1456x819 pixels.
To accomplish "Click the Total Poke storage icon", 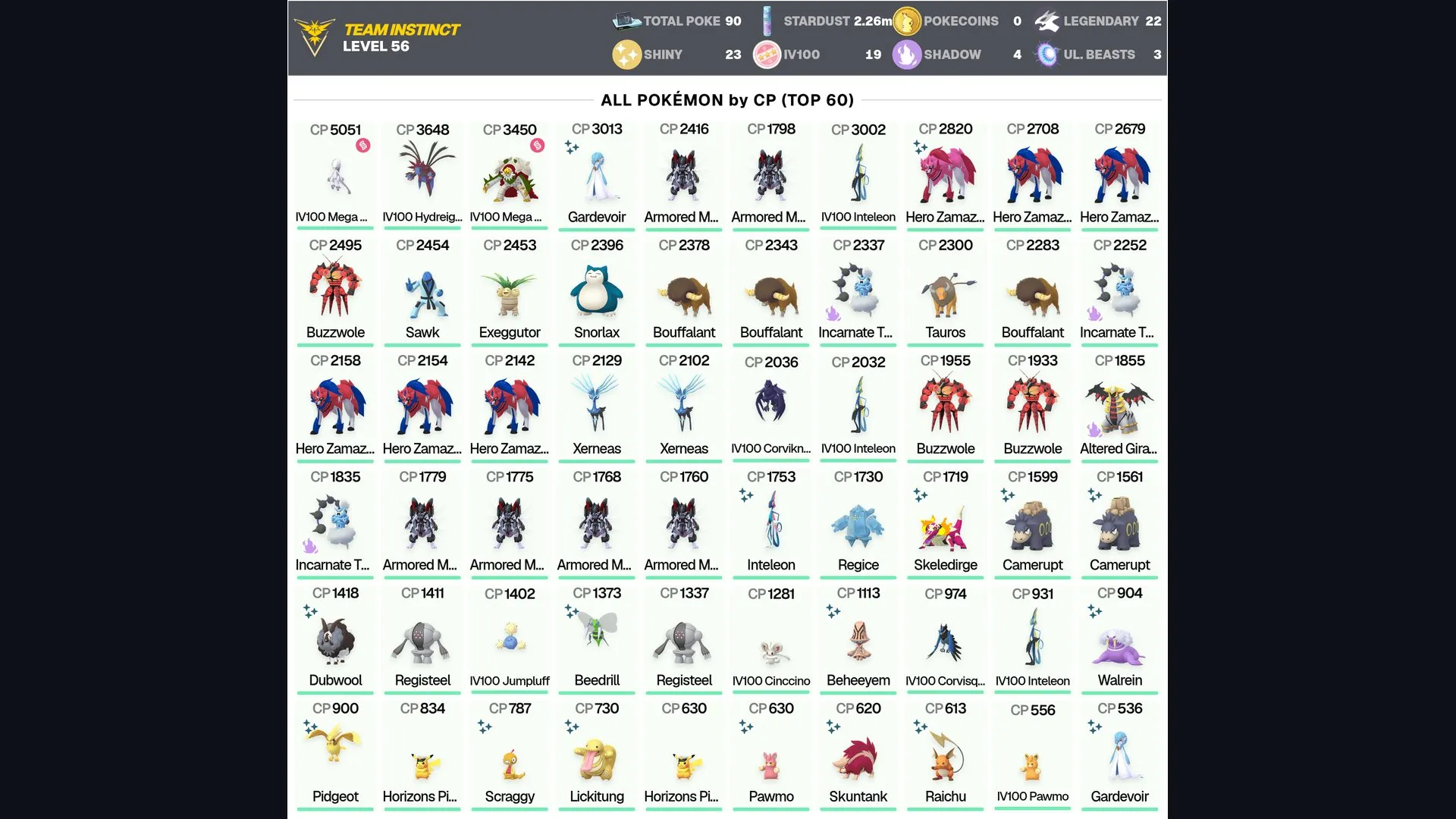I will pos(626,20).
